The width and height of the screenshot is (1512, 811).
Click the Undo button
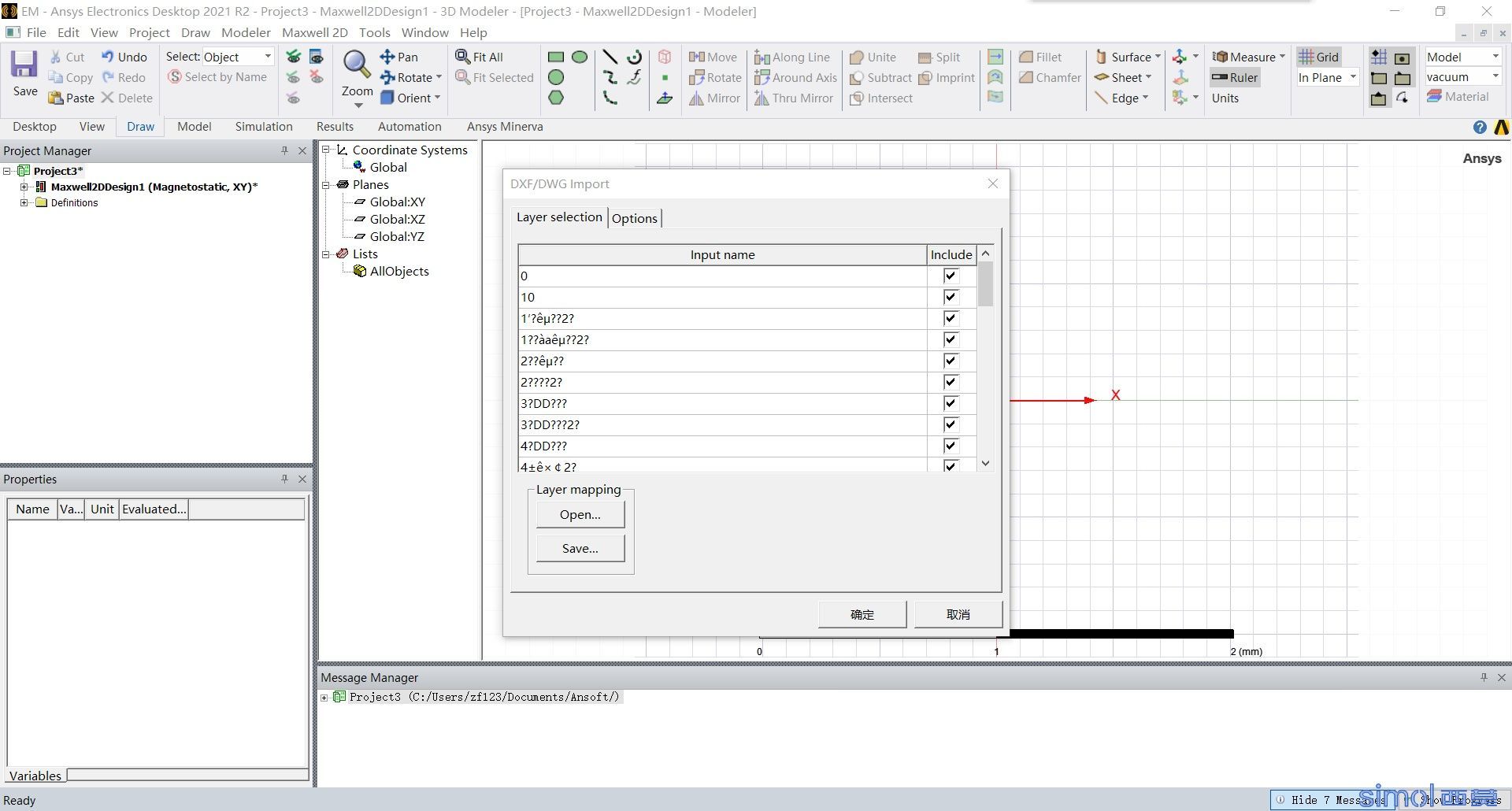124,57
